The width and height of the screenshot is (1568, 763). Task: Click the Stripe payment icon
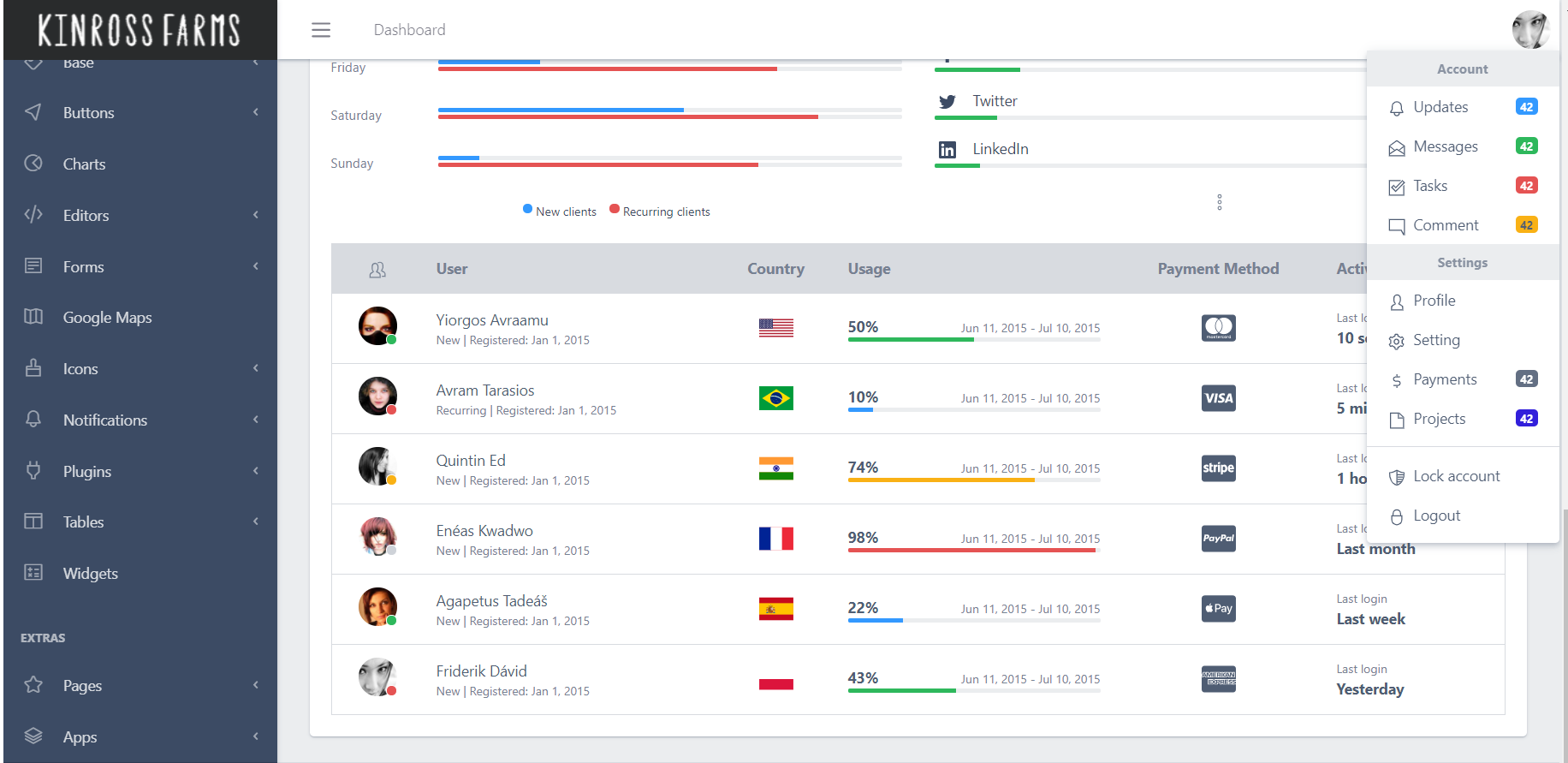[1218, 468]
